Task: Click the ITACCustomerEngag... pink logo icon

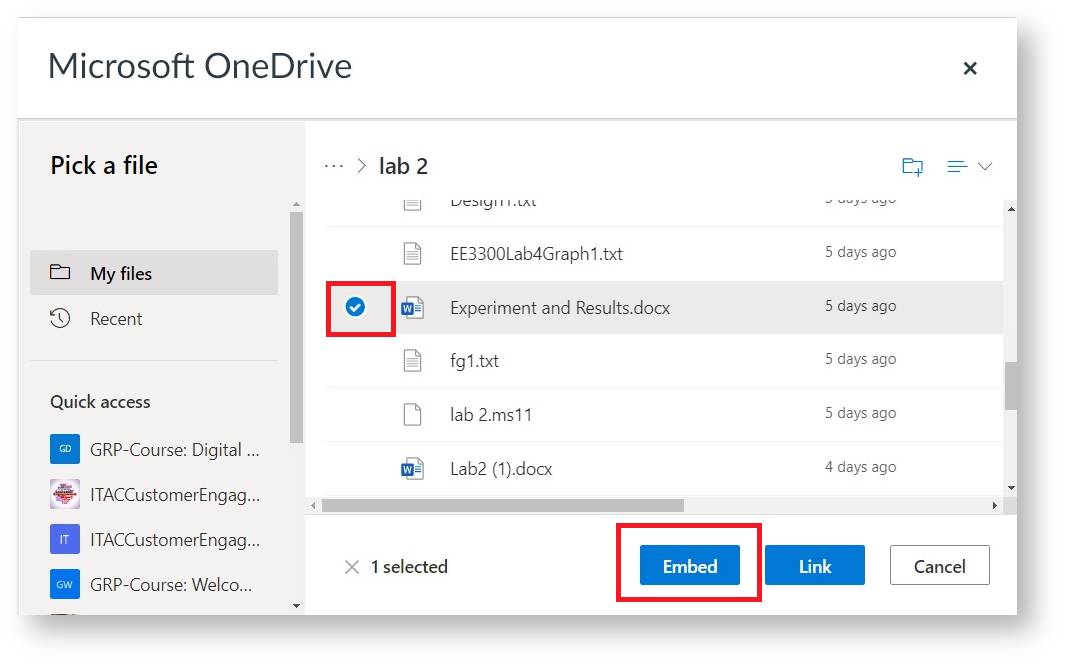Action: click(65, 494)
